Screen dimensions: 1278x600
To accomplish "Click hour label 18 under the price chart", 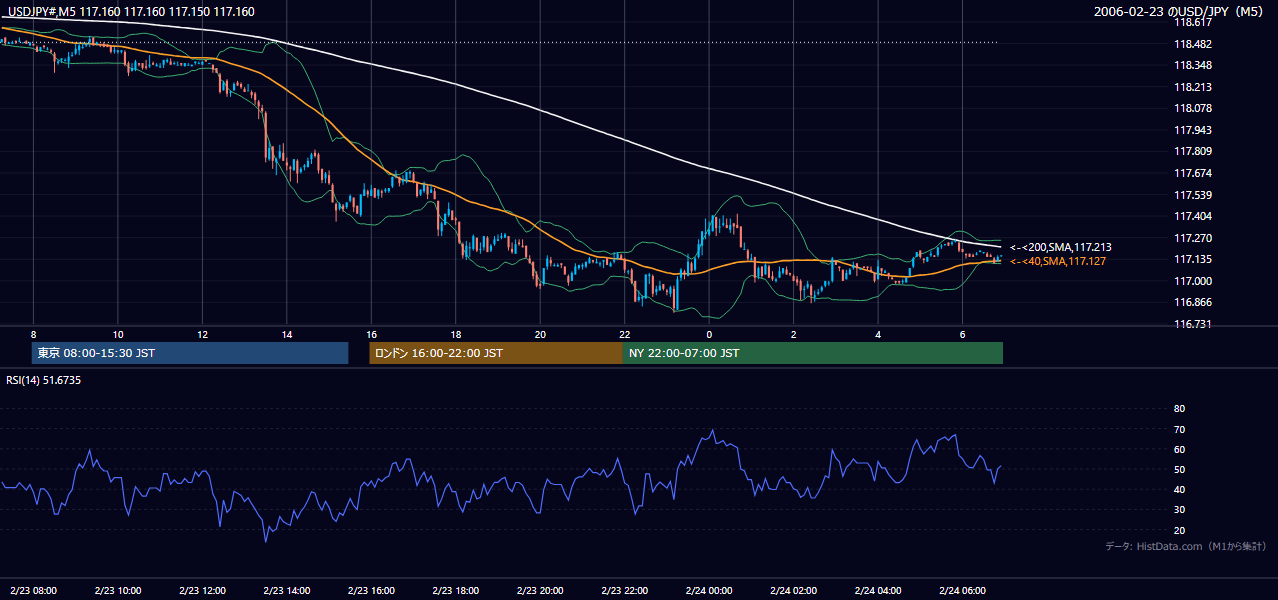I will (x=456, y=334).
